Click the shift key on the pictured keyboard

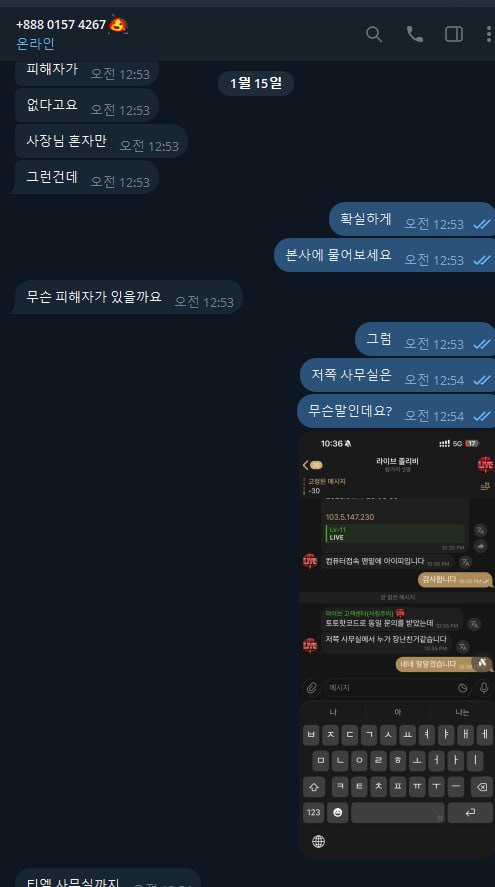pyautogui.click(x=314, y=786)
